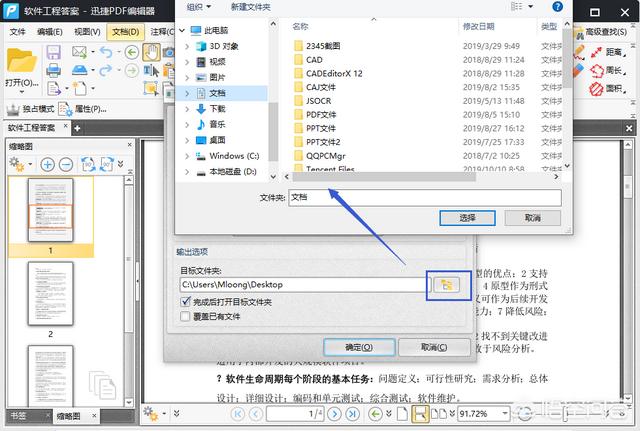The image size is (640, 431).
Task: Enable the overwrite existing files checkbox
Action: (x=185, y=316)
